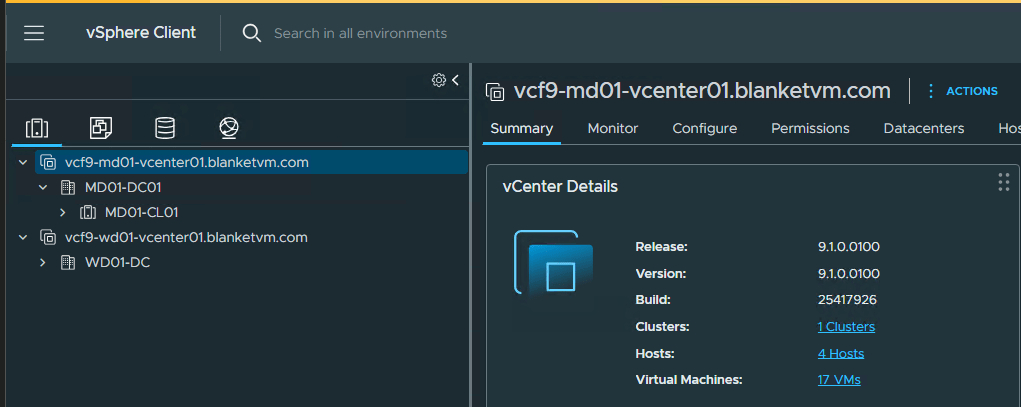Expand the WD01-DC datacenter node
Viewport: 1021px width, 407px height.
[43, 262]
